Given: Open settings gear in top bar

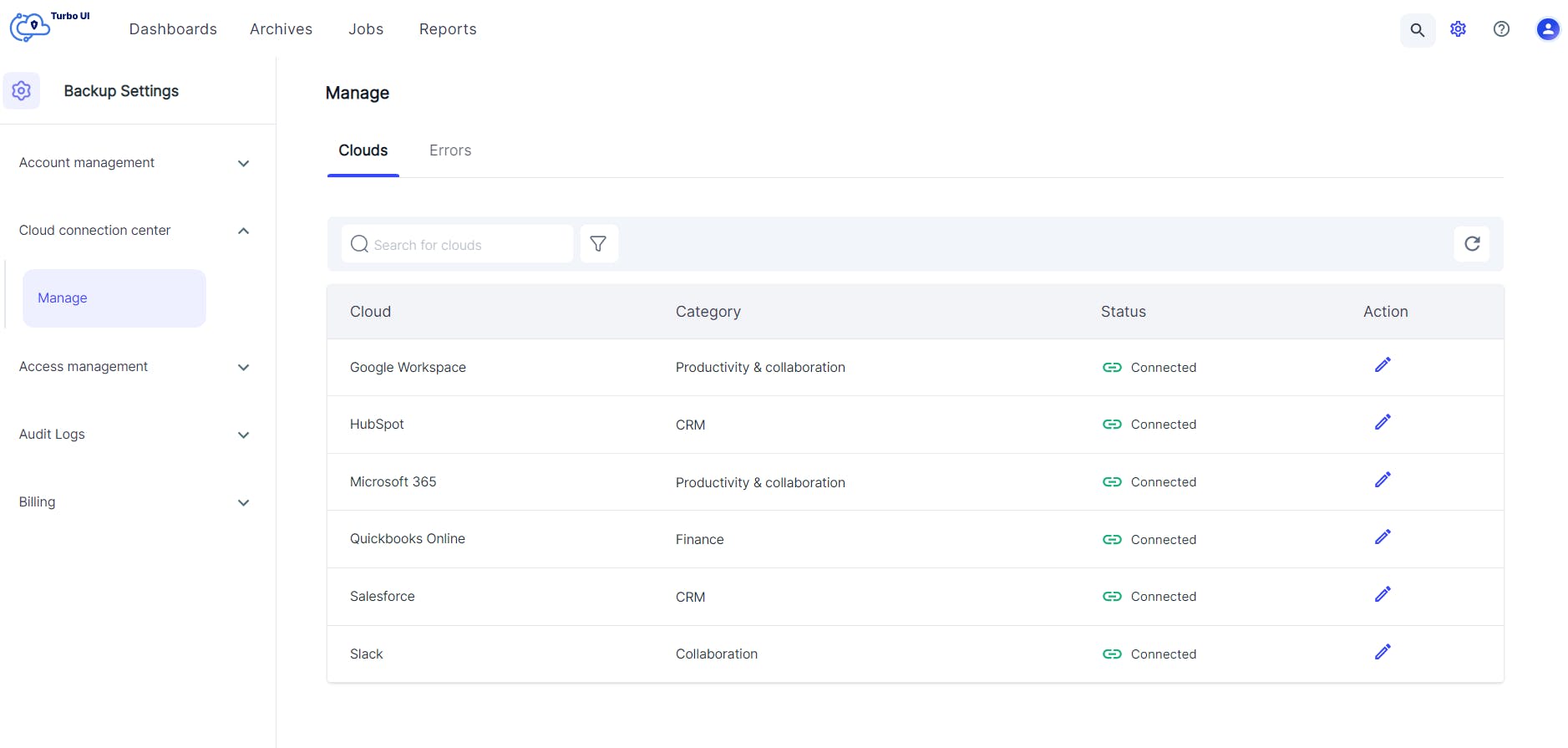Looking at the screenshot, I should point(1458,29).
